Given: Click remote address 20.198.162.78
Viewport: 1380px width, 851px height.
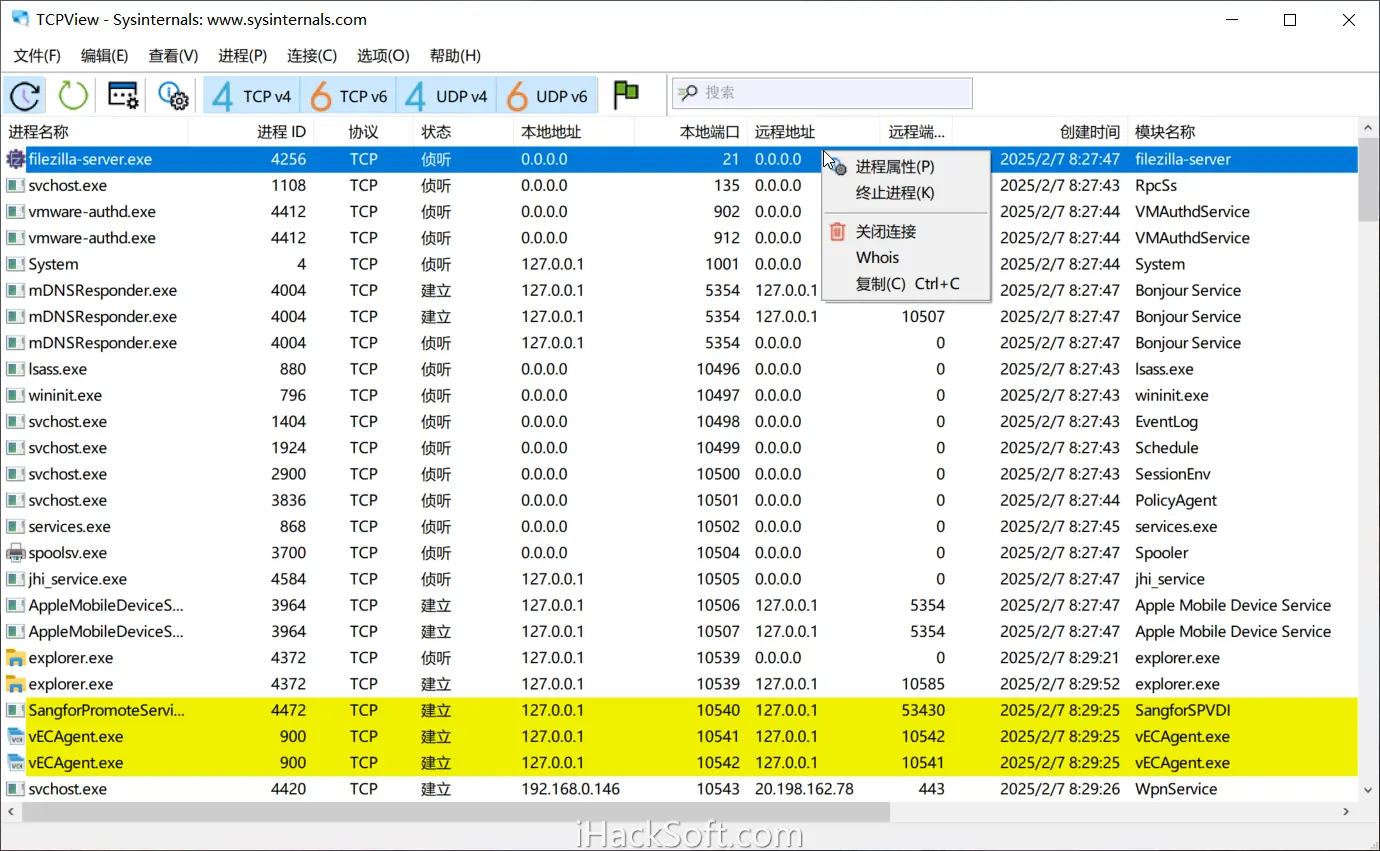Looking at the screenshot, I should coord(804,789).
